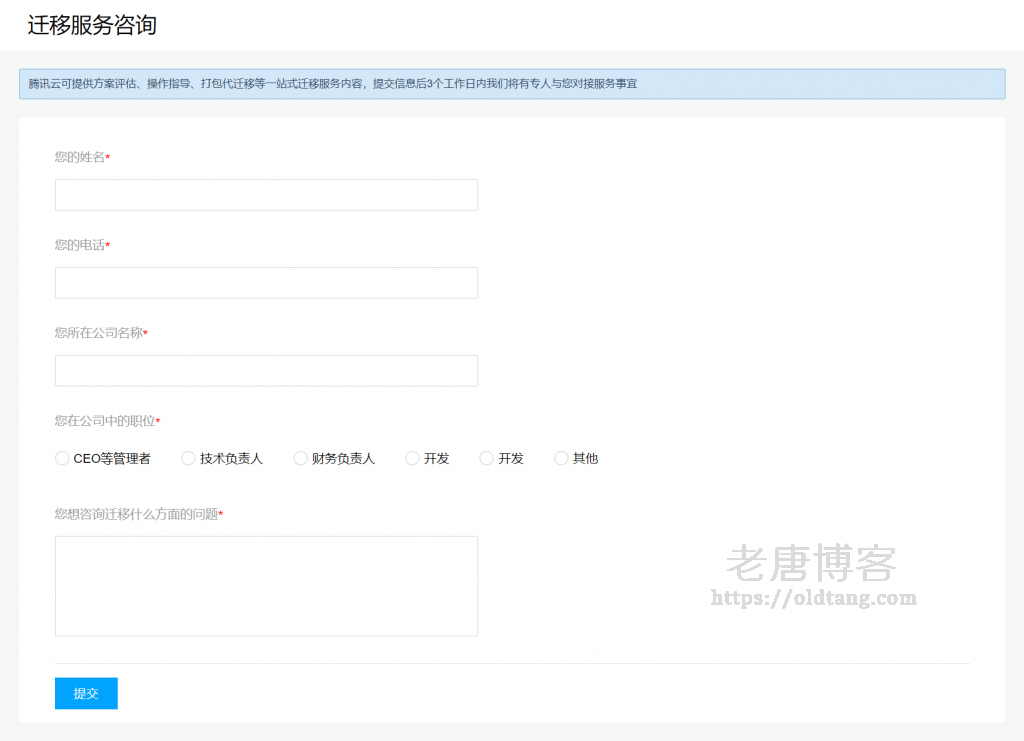Select the second 开发 radio button

[x=486, y=458]
